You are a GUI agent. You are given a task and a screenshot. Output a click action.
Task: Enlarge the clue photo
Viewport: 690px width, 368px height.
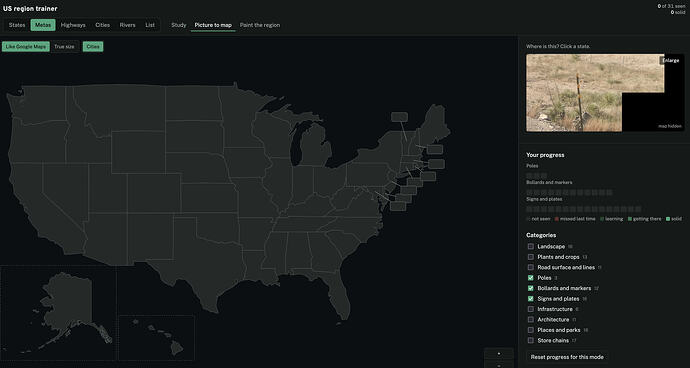pos(671,60)
